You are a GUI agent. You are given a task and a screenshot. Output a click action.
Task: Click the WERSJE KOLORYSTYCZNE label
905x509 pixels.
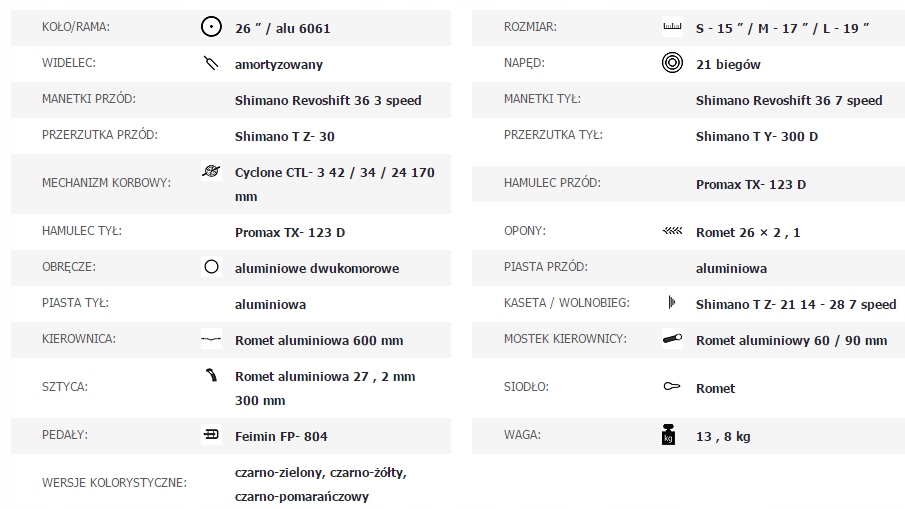[114, 483]
